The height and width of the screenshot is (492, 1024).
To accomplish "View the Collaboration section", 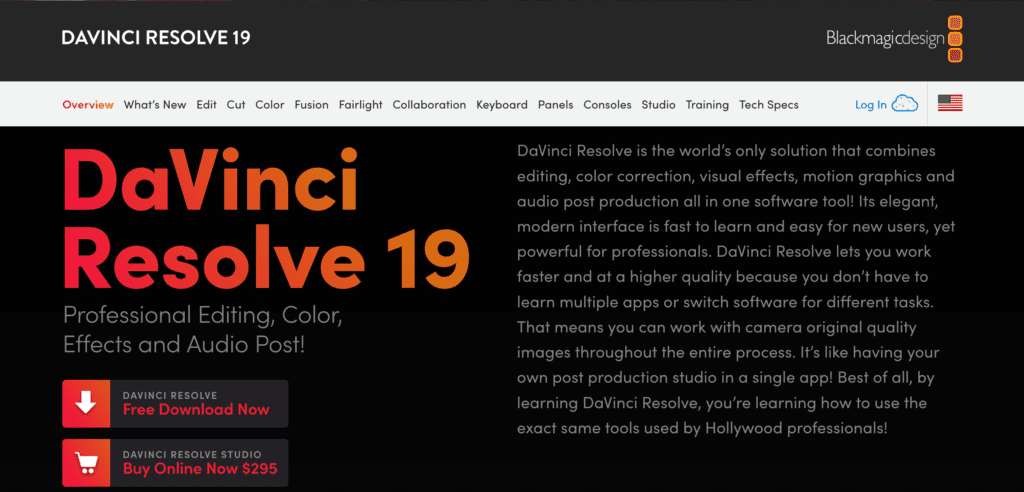I will (x=429, y=105).
